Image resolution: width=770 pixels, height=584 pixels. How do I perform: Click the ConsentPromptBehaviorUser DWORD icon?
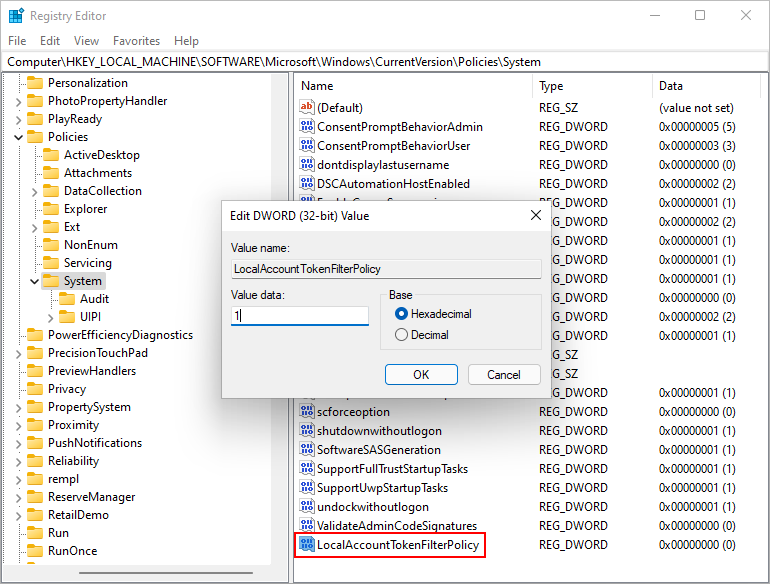306,145
